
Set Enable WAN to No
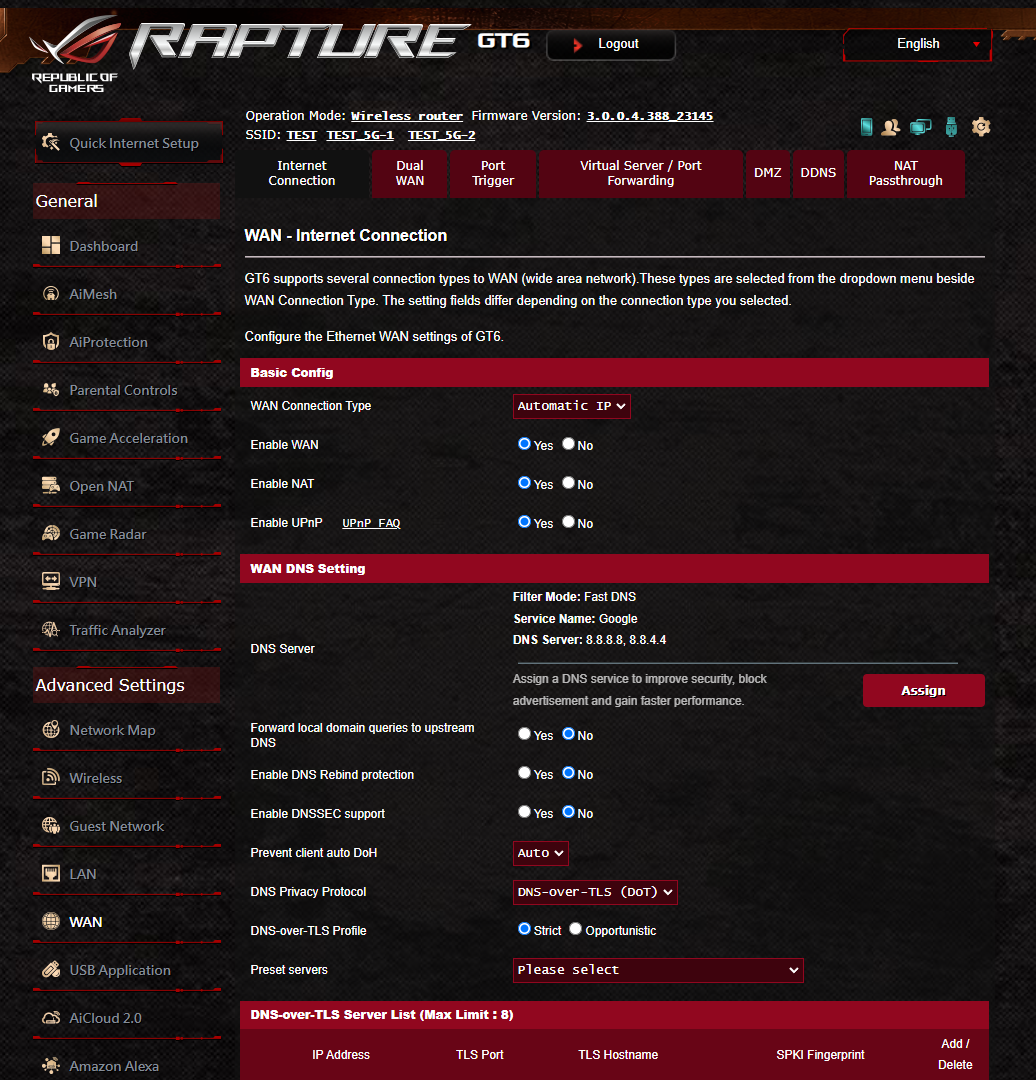tap(568, 443)
